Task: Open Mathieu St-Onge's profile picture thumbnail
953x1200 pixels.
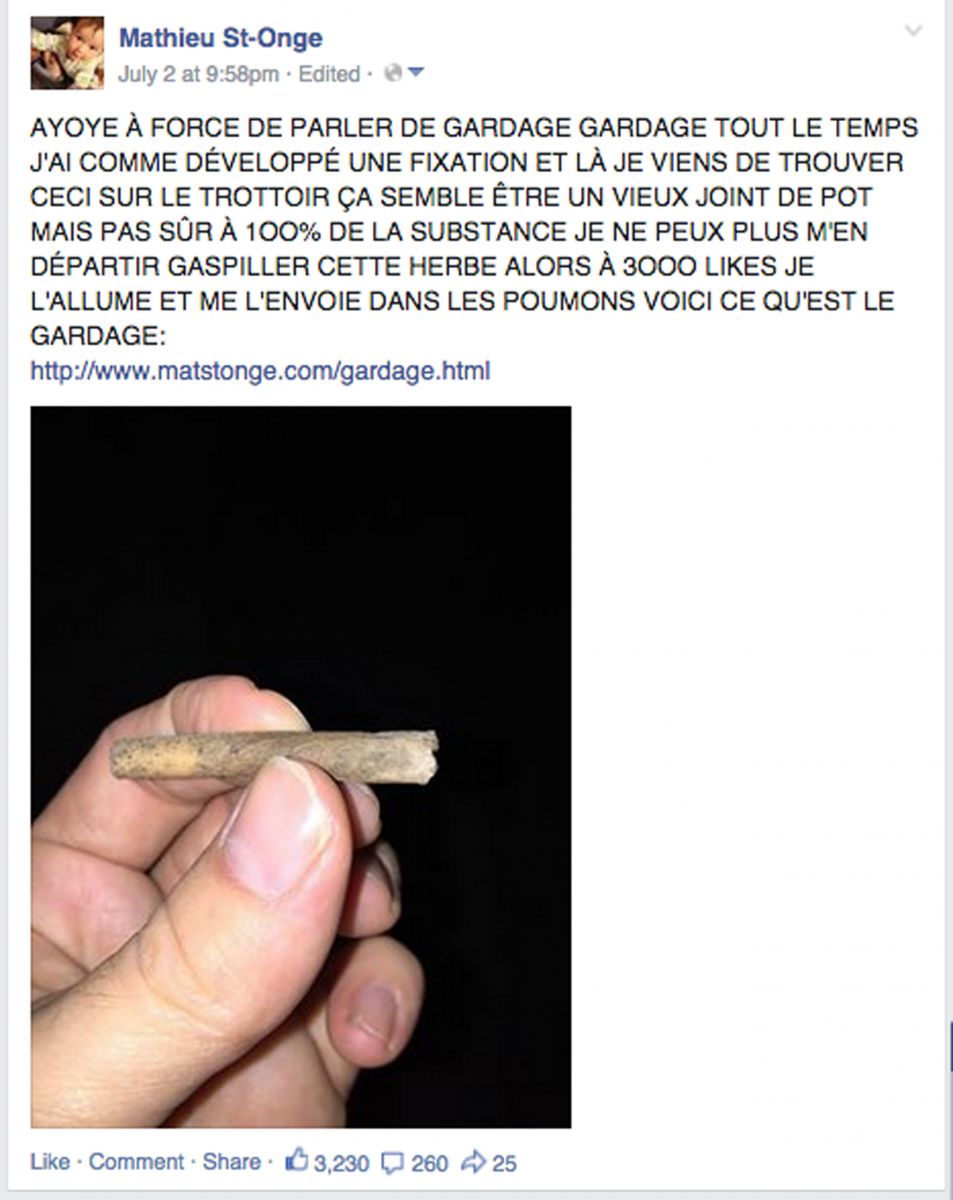Action: (67, 53)
